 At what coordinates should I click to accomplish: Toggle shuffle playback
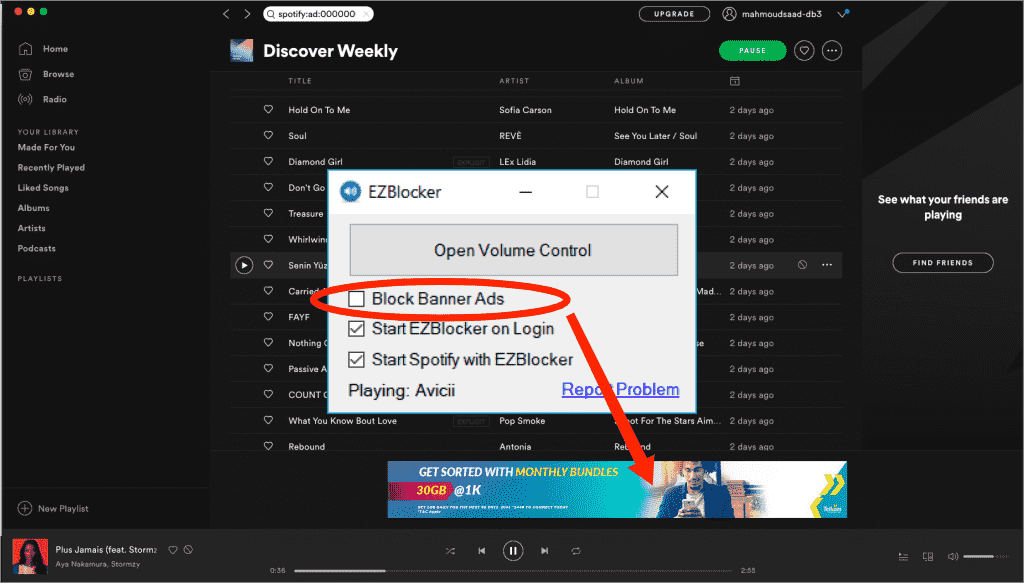pos(451,551)
